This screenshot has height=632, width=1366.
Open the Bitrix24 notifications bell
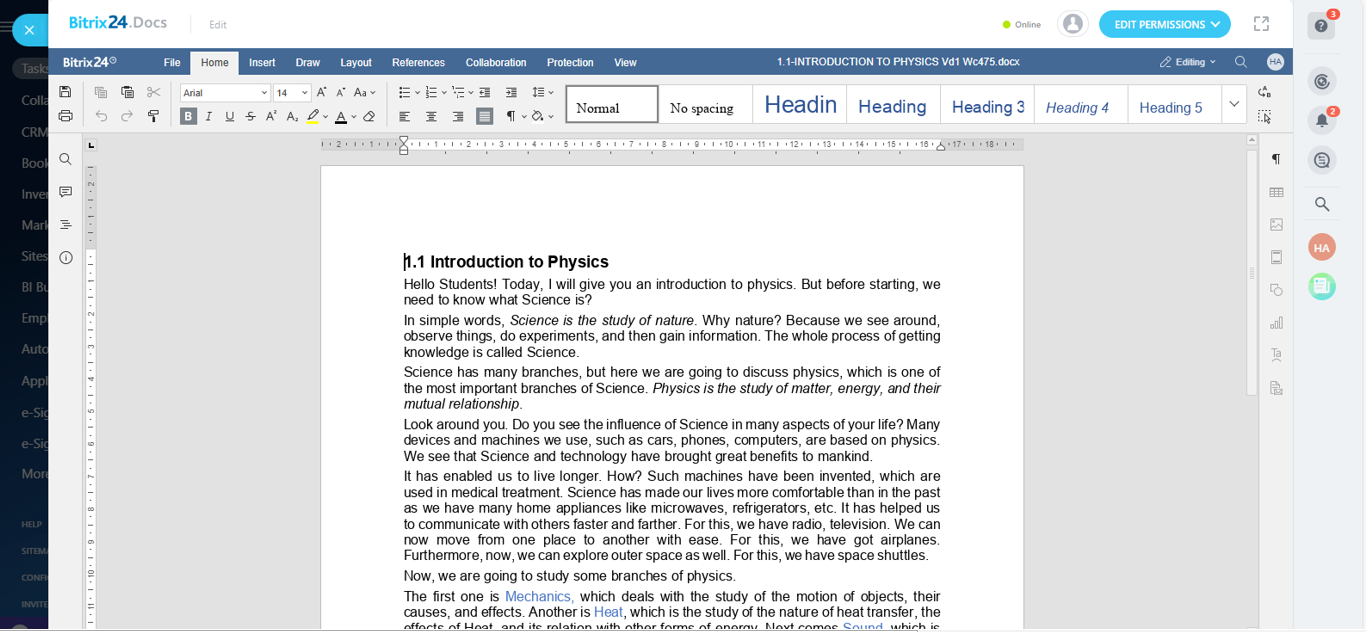pyautogui.click(x=1322, y=120)
